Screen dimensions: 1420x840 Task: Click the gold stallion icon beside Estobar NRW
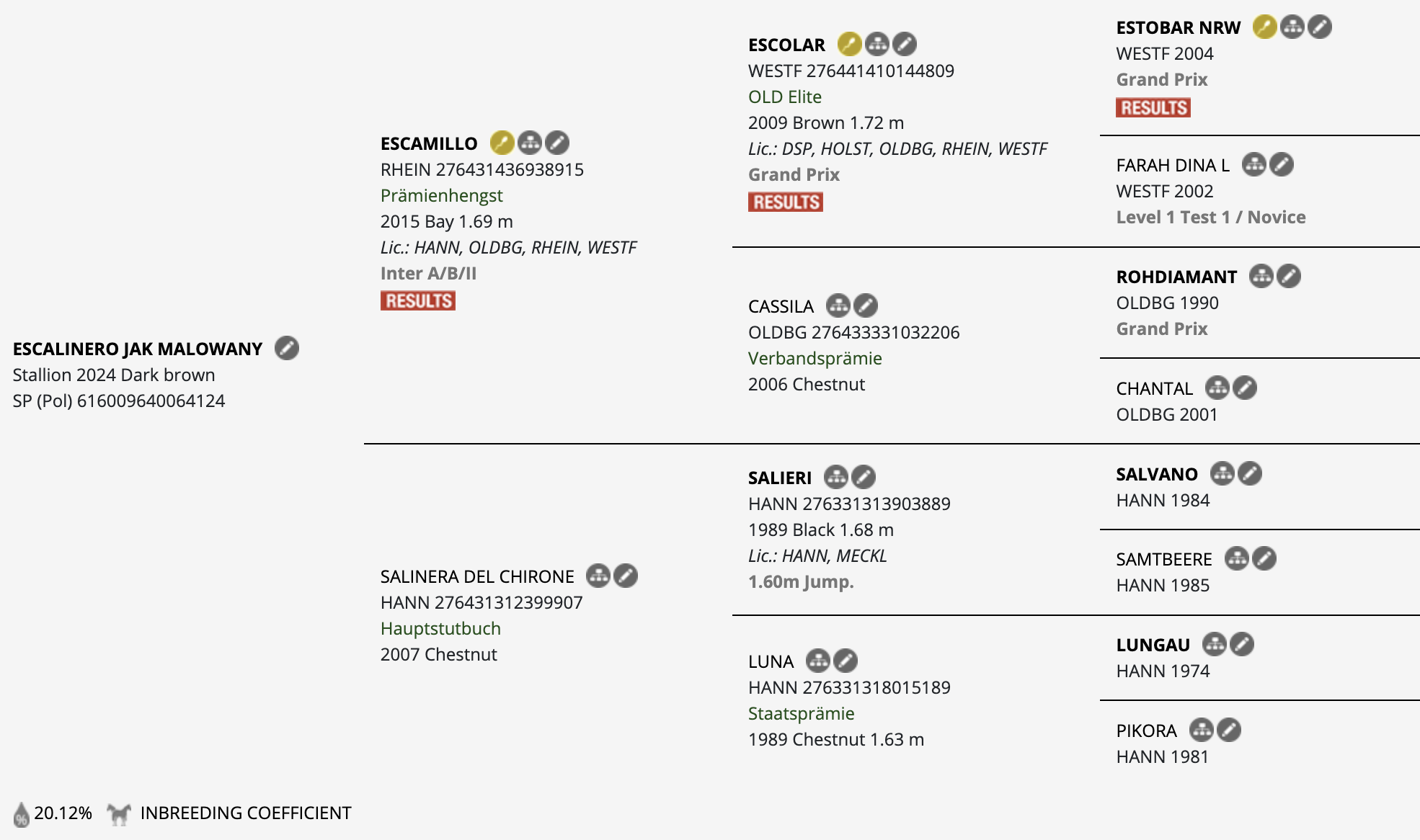(x=1265, y=27)
